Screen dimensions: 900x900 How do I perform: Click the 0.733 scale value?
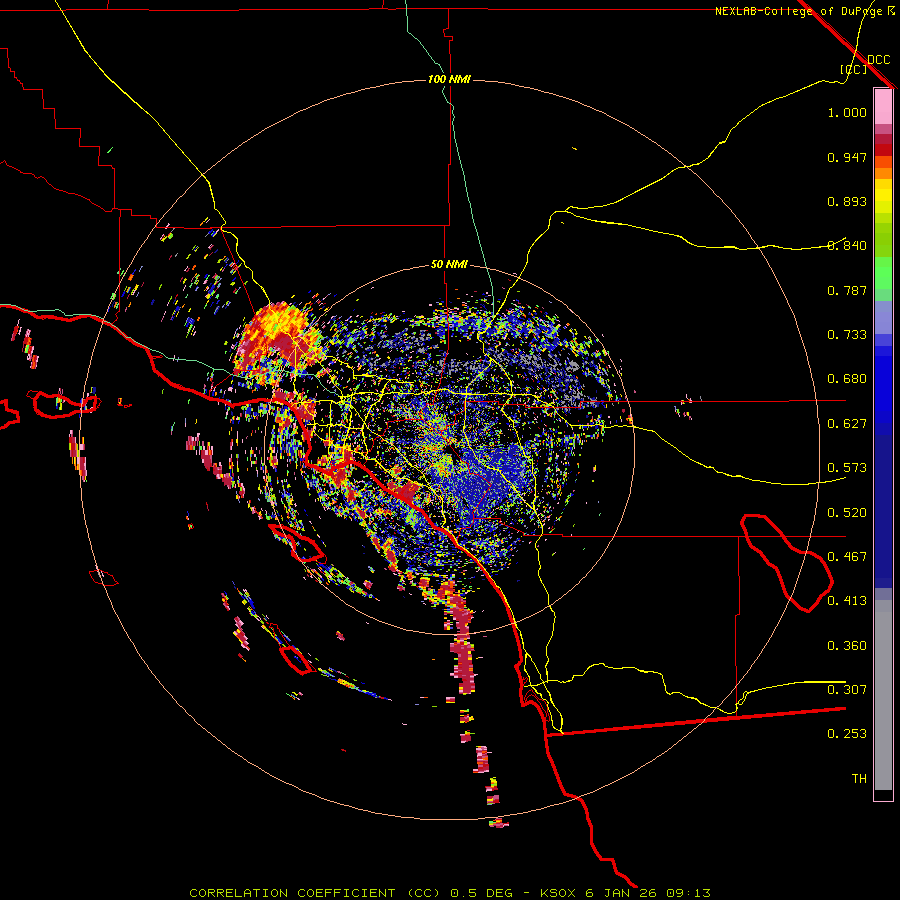847,335
